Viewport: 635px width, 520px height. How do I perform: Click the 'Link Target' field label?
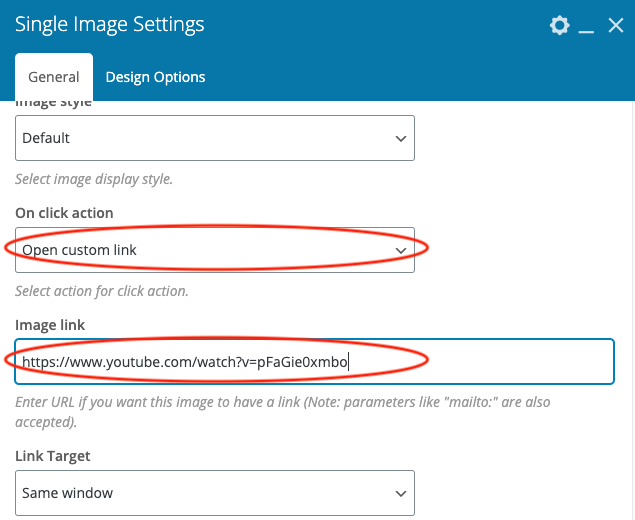53,455
